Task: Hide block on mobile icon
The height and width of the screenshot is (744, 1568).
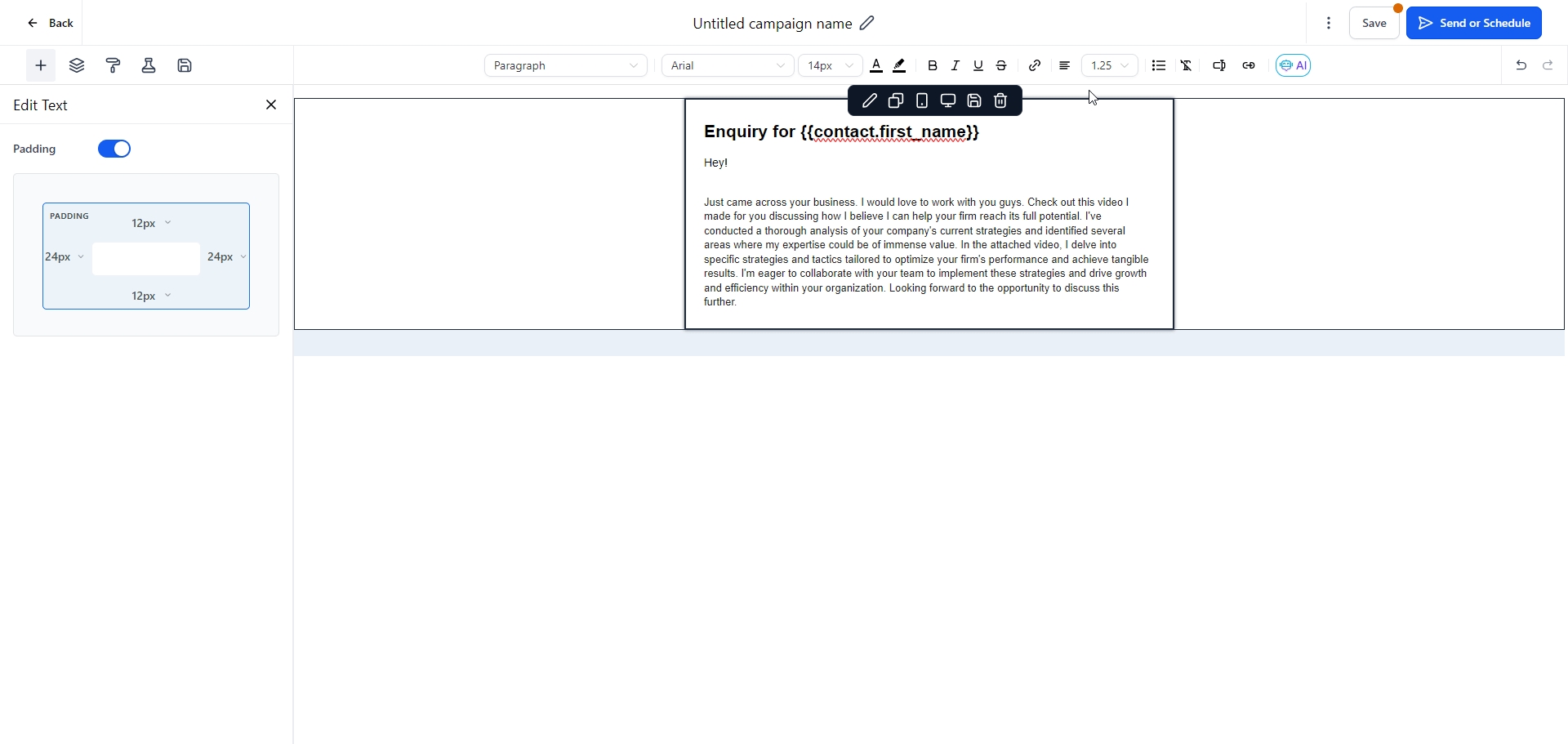Action: pos(922,101)
